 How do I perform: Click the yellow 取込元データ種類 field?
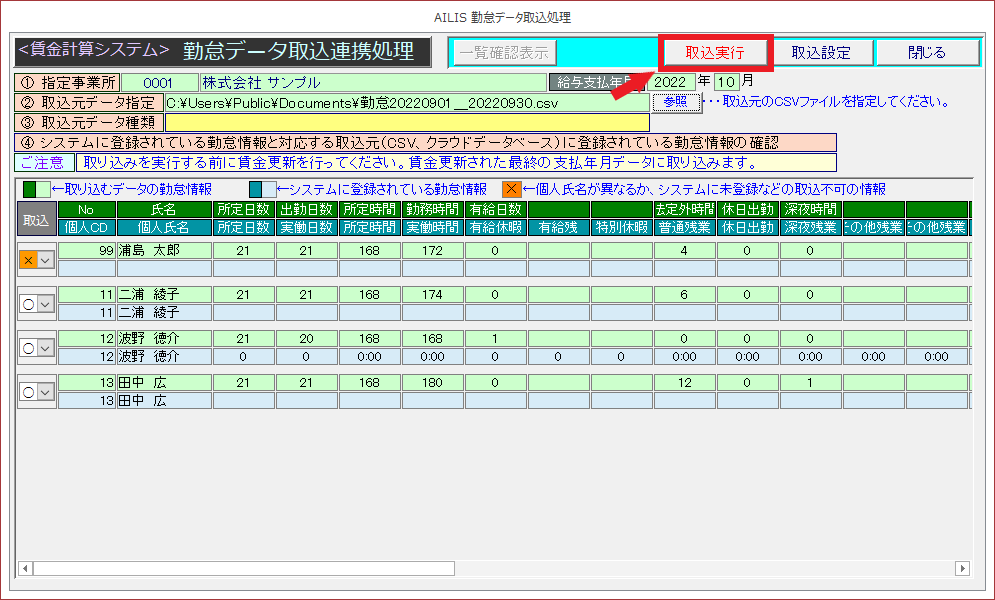405,122
